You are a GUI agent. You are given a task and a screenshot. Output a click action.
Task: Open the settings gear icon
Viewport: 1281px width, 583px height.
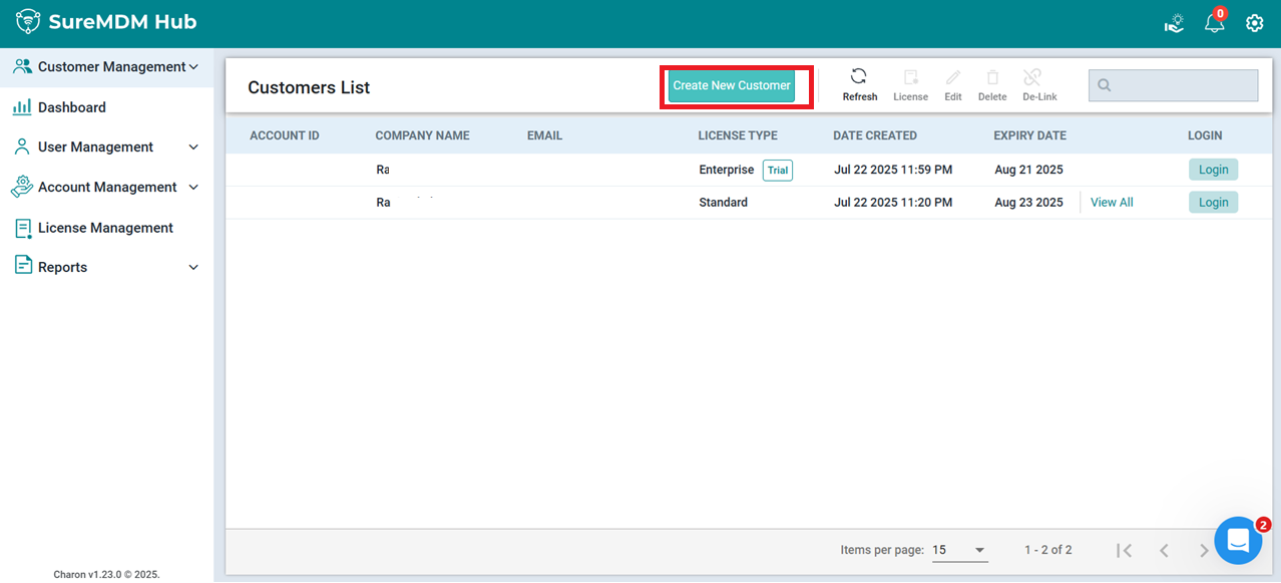[1254, 23]
